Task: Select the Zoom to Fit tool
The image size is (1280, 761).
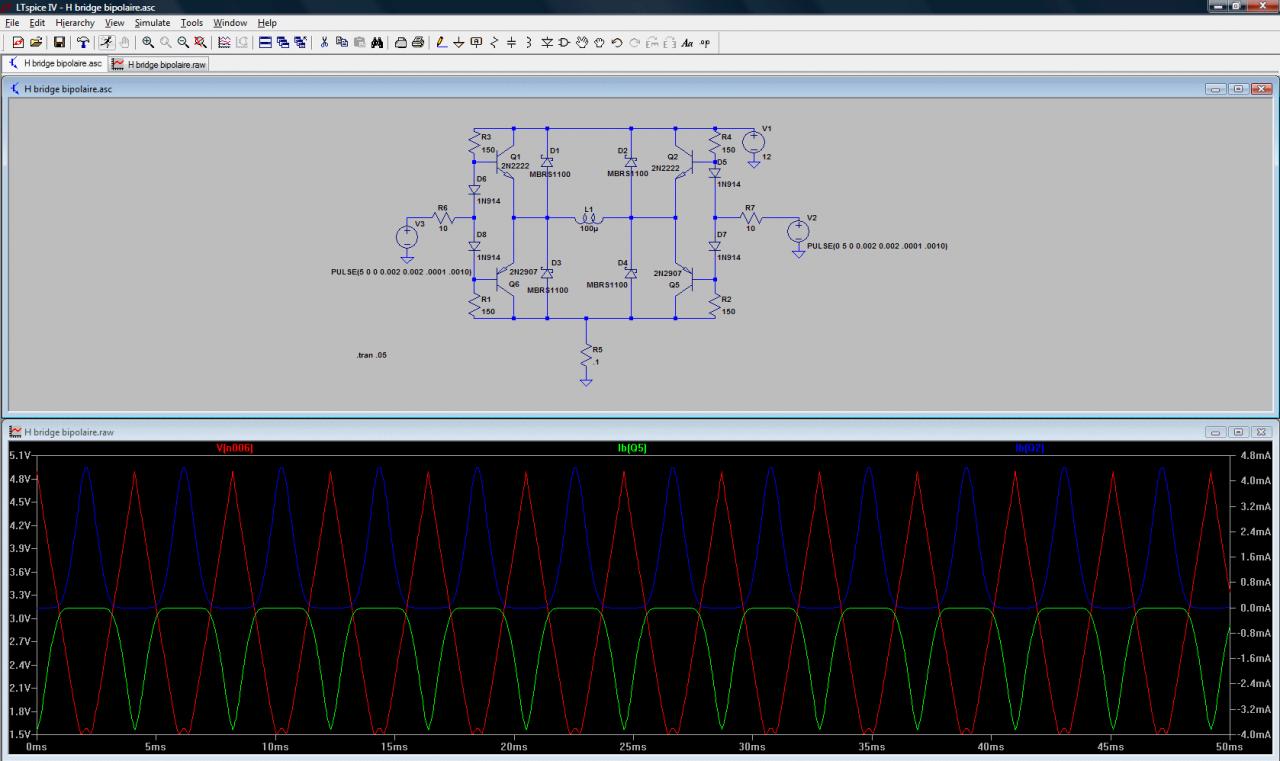Action: tap(200, 42)
